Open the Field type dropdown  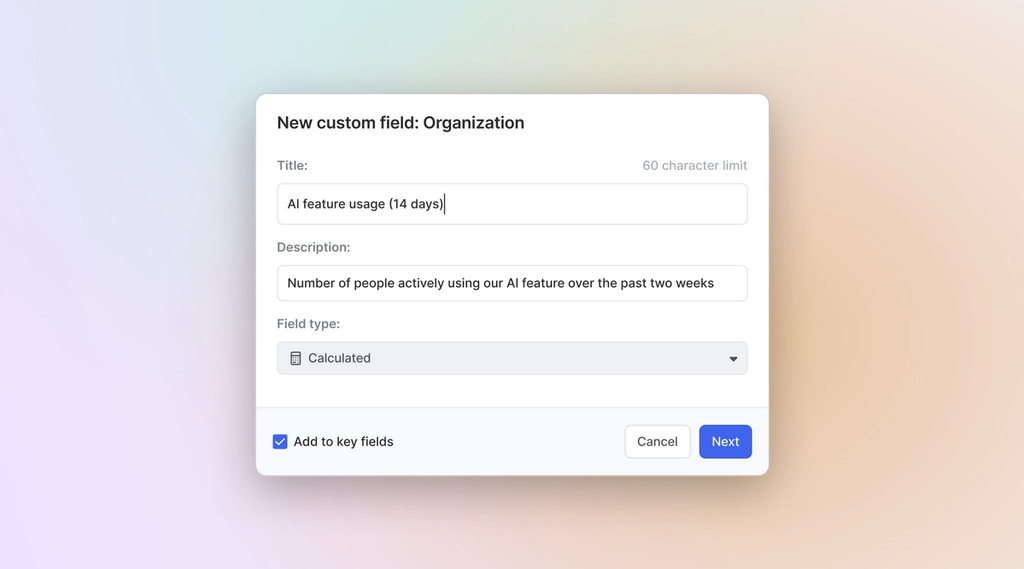click(512, 358)
